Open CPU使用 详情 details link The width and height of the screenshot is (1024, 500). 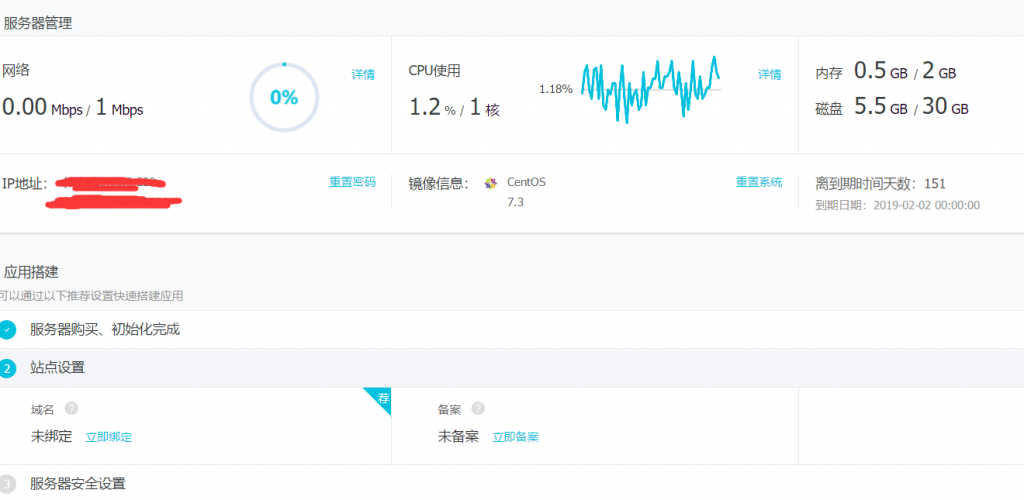point(769,75)
